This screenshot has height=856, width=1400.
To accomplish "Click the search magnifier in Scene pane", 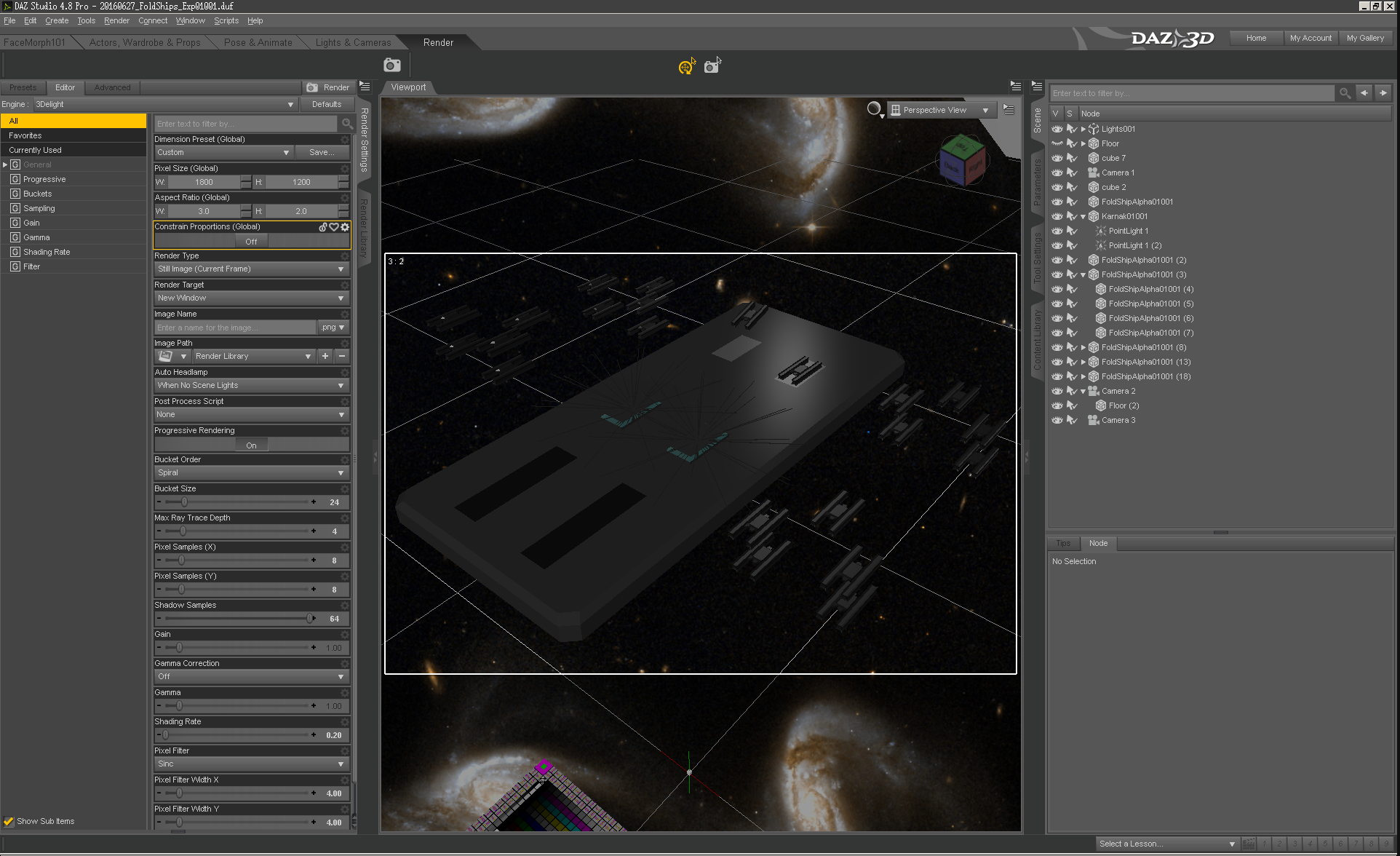I will click(x=1345, y=93).
